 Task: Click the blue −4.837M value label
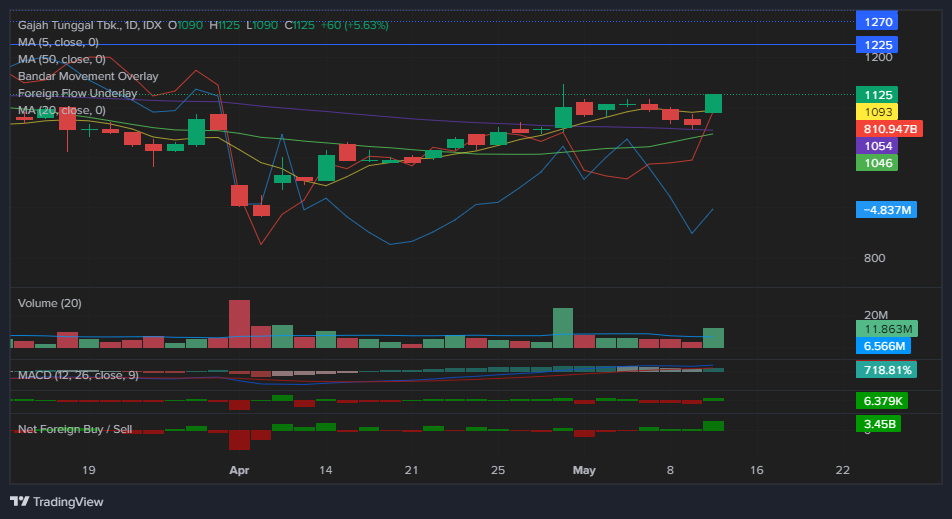(x=886, y=210)
